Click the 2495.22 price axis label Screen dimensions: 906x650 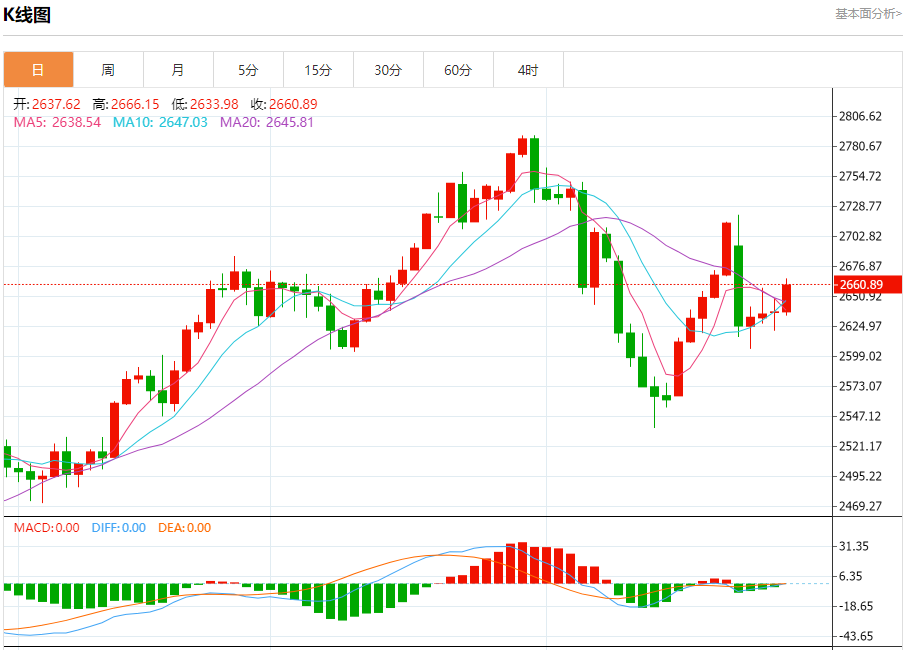860,476
